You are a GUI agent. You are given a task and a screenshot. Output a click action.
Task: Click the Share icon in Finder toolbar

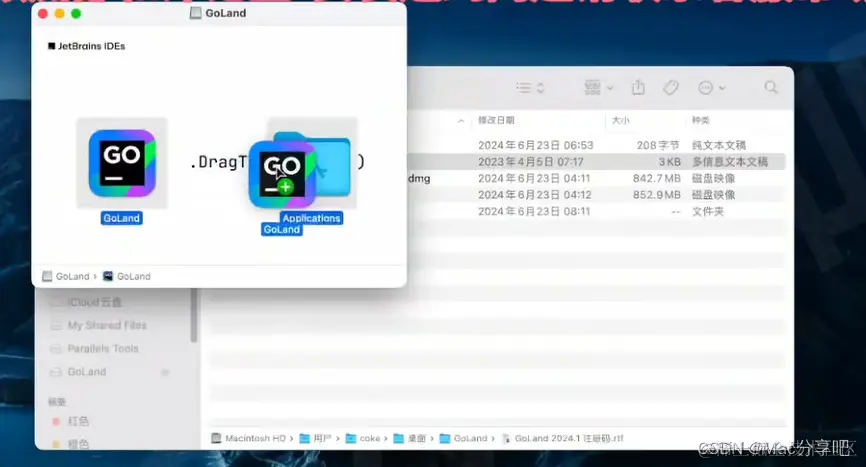click(638, 87)
